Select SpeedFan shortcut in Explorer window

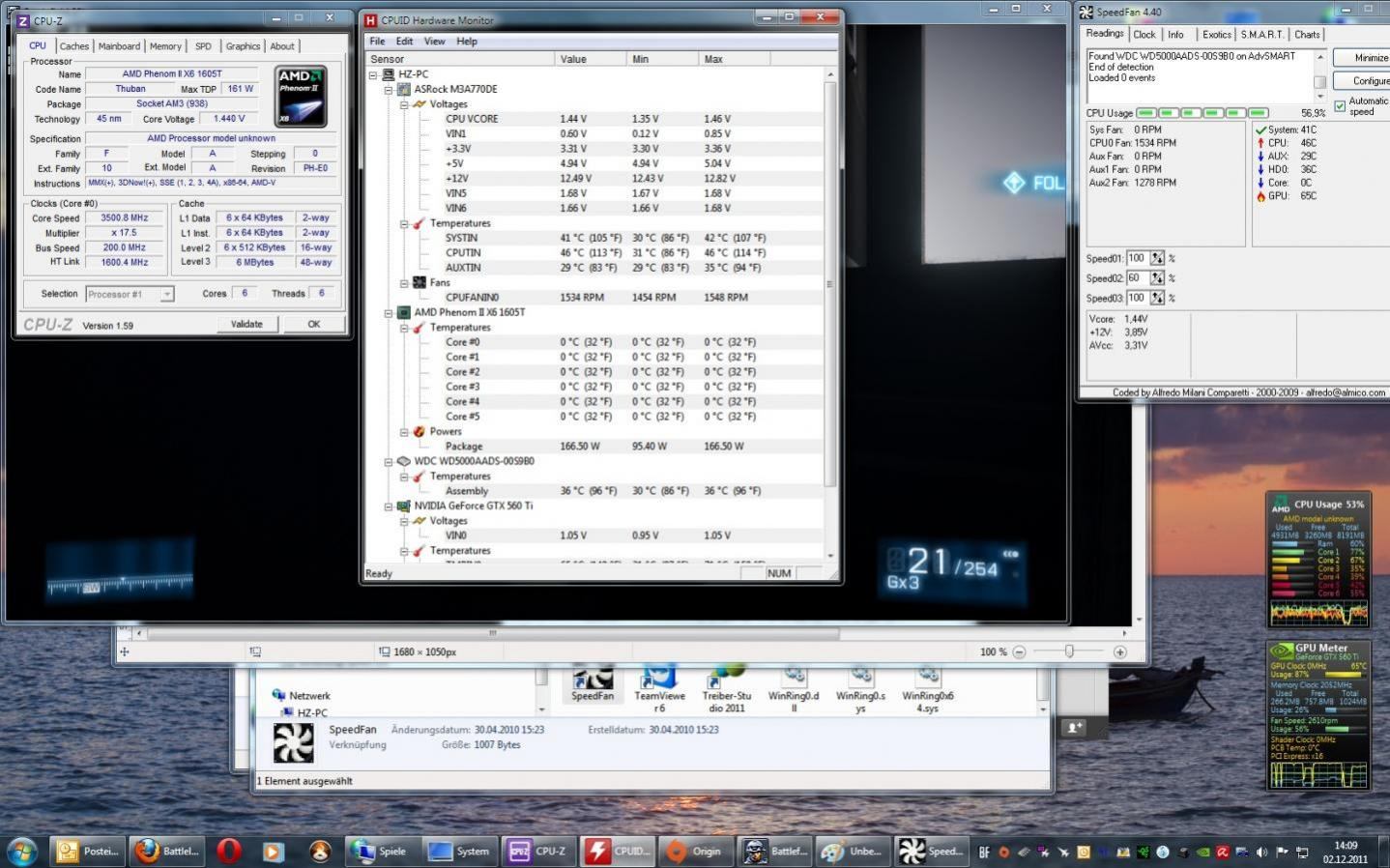pos(593,683)
